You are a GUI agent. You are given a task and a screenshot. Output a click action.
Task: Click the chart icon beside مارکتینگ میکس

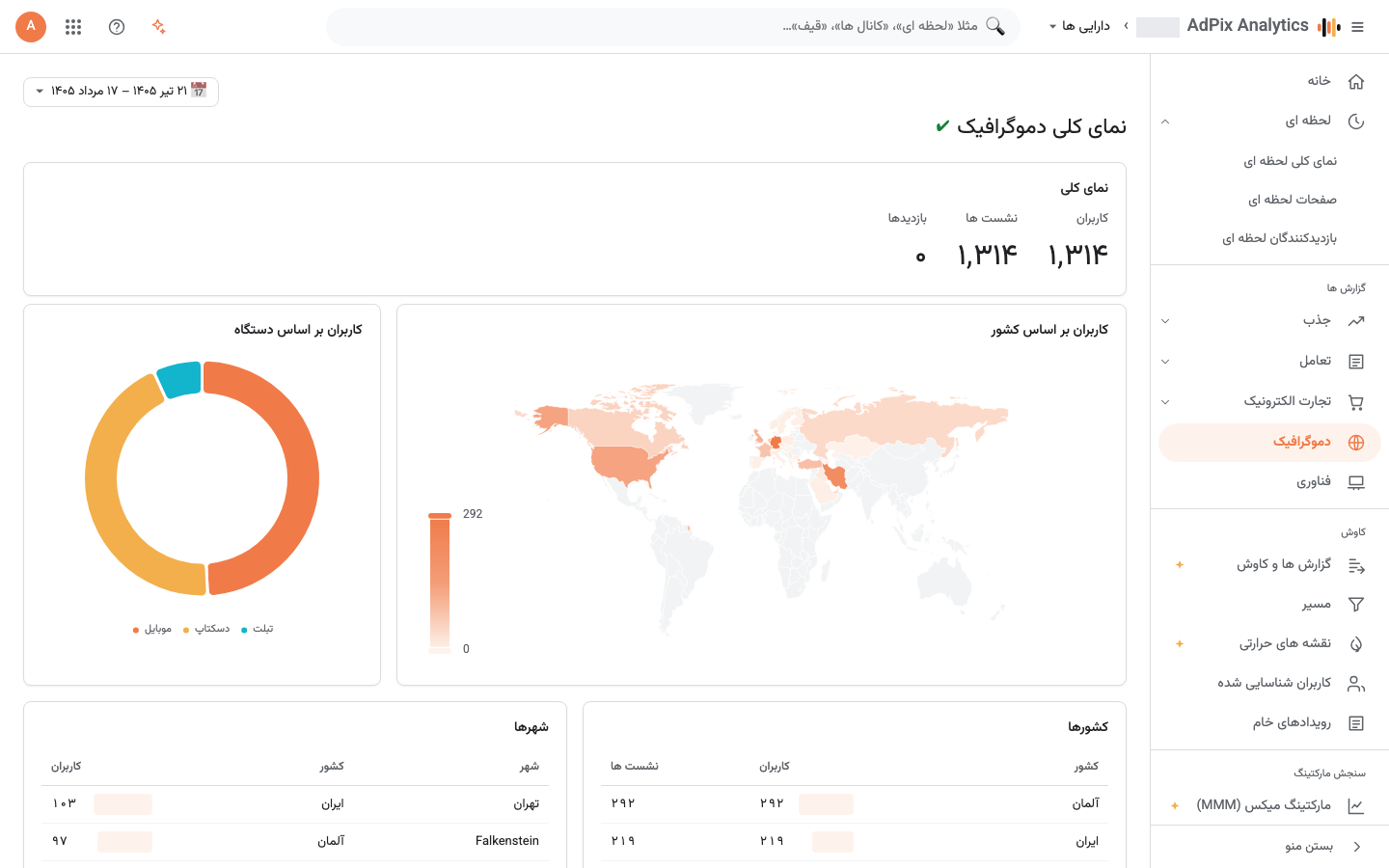pyautogui.click(x=1356, y=806)
